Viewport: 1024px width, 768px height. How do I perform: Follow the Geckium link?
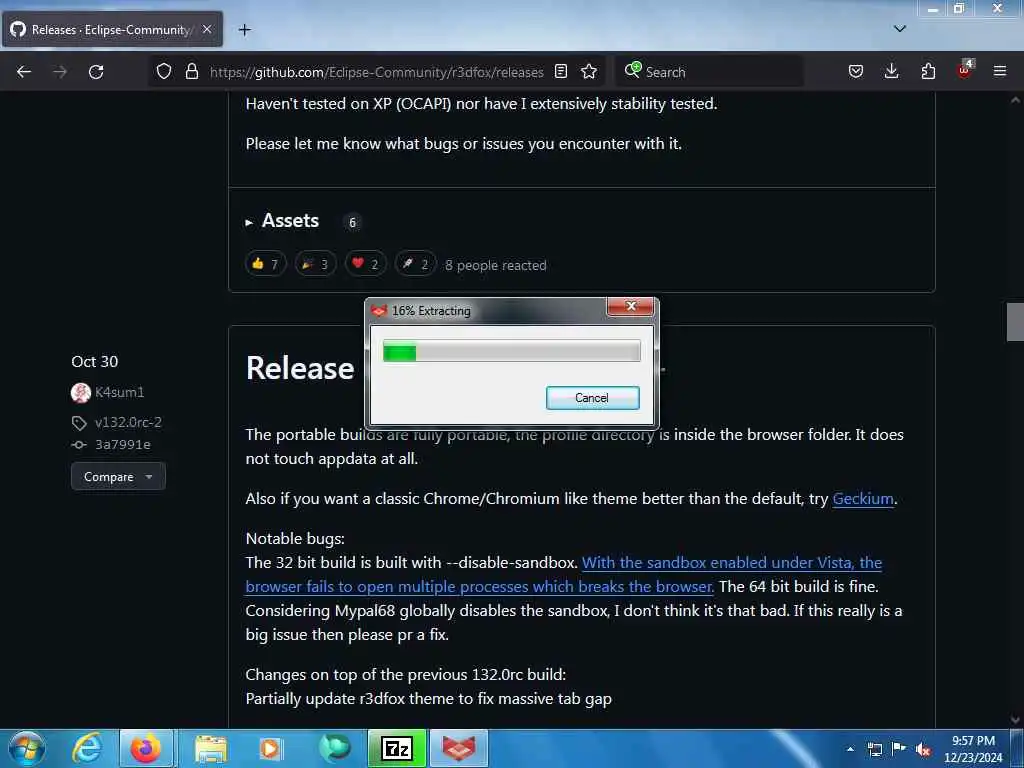point(863,498)
